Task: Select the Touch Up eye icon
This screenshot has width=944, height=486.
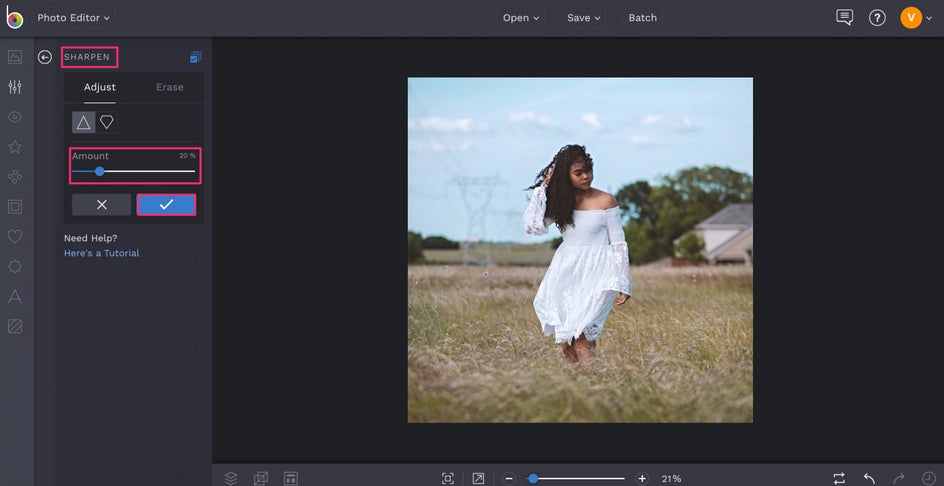Action: pyautogui.click(x=15, y=117)
